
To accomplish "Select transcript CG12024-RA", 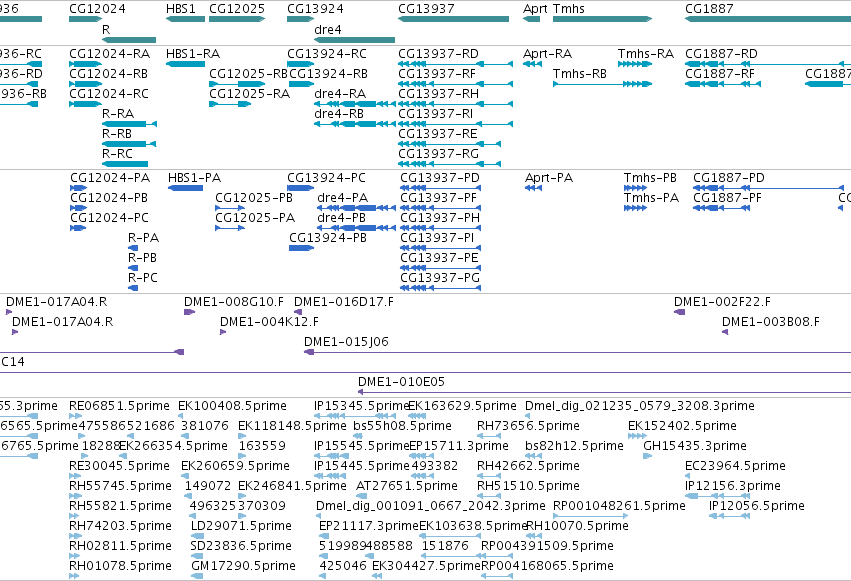I will (85, 64).
